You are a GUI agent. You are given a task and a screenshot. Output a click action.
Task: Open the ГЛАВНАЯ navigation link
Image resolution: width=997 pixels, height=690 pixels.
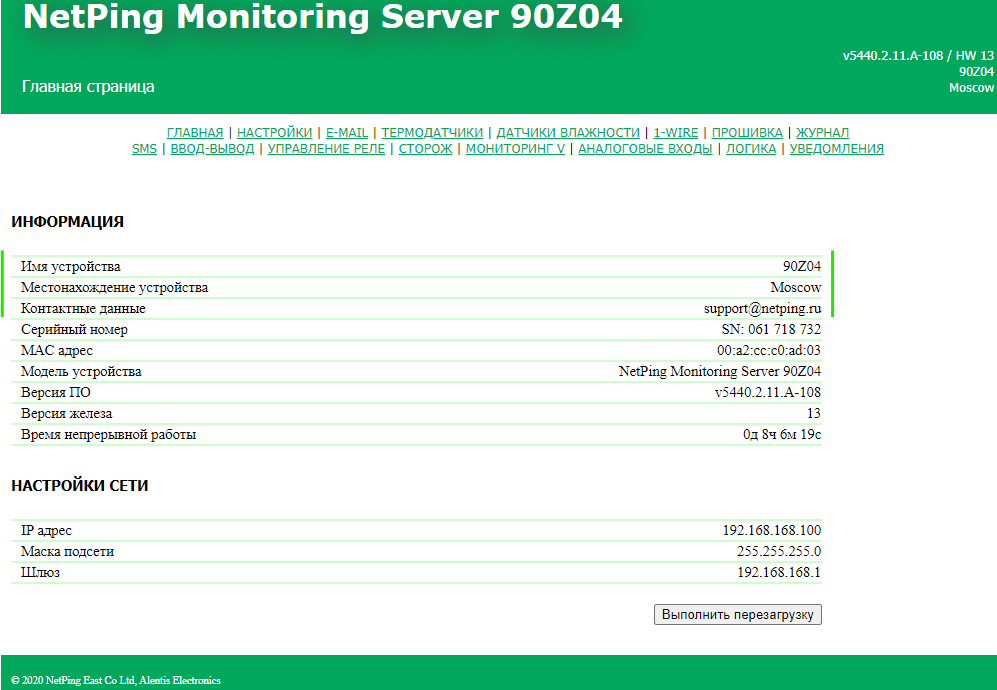point(195,132)
